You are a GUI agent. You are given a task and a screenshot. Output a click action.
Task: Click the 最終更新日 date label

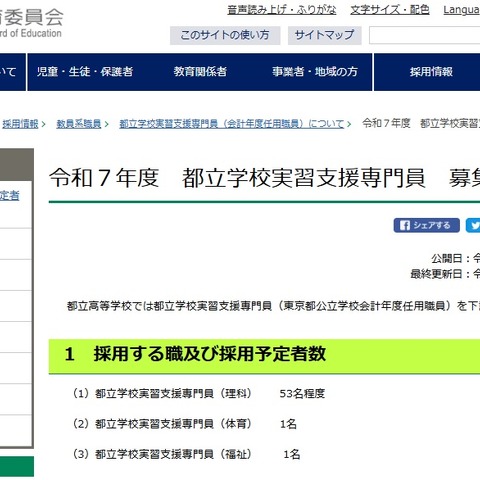[x=445, y=274]
